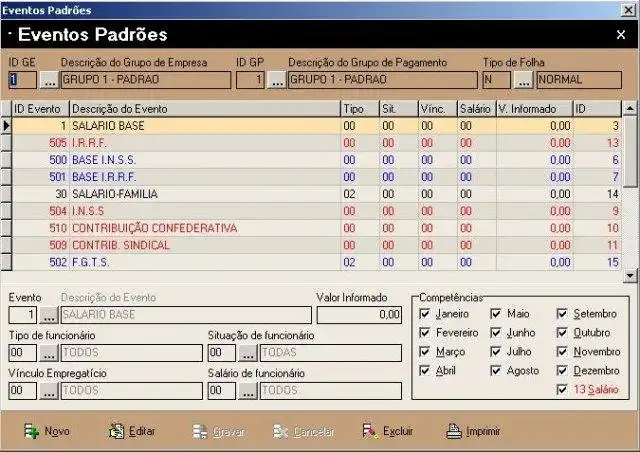Click grid scrollbar up arrow
The image size is (640, 453).
pyautogui.click(x=630, y=109)
